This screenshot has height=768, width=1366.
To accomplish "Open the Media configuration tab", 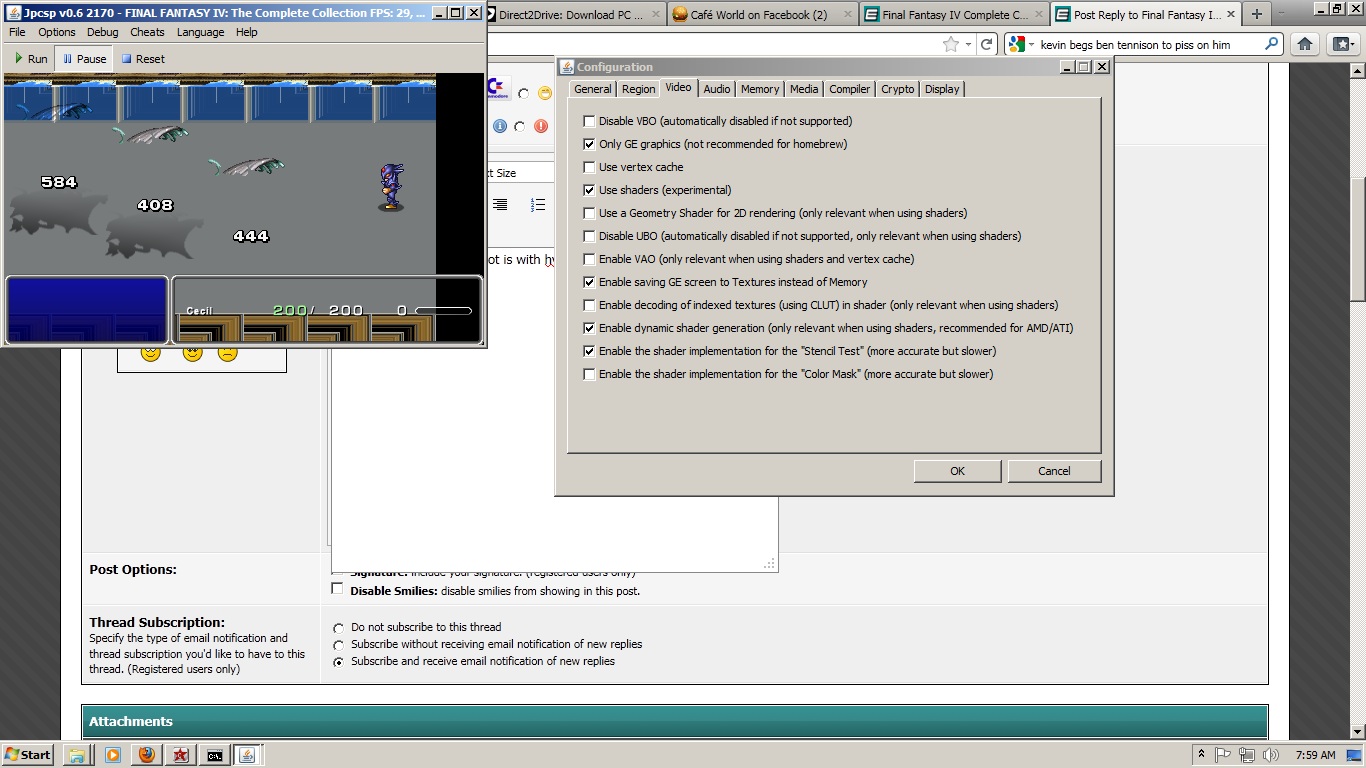I will (804, 89).
